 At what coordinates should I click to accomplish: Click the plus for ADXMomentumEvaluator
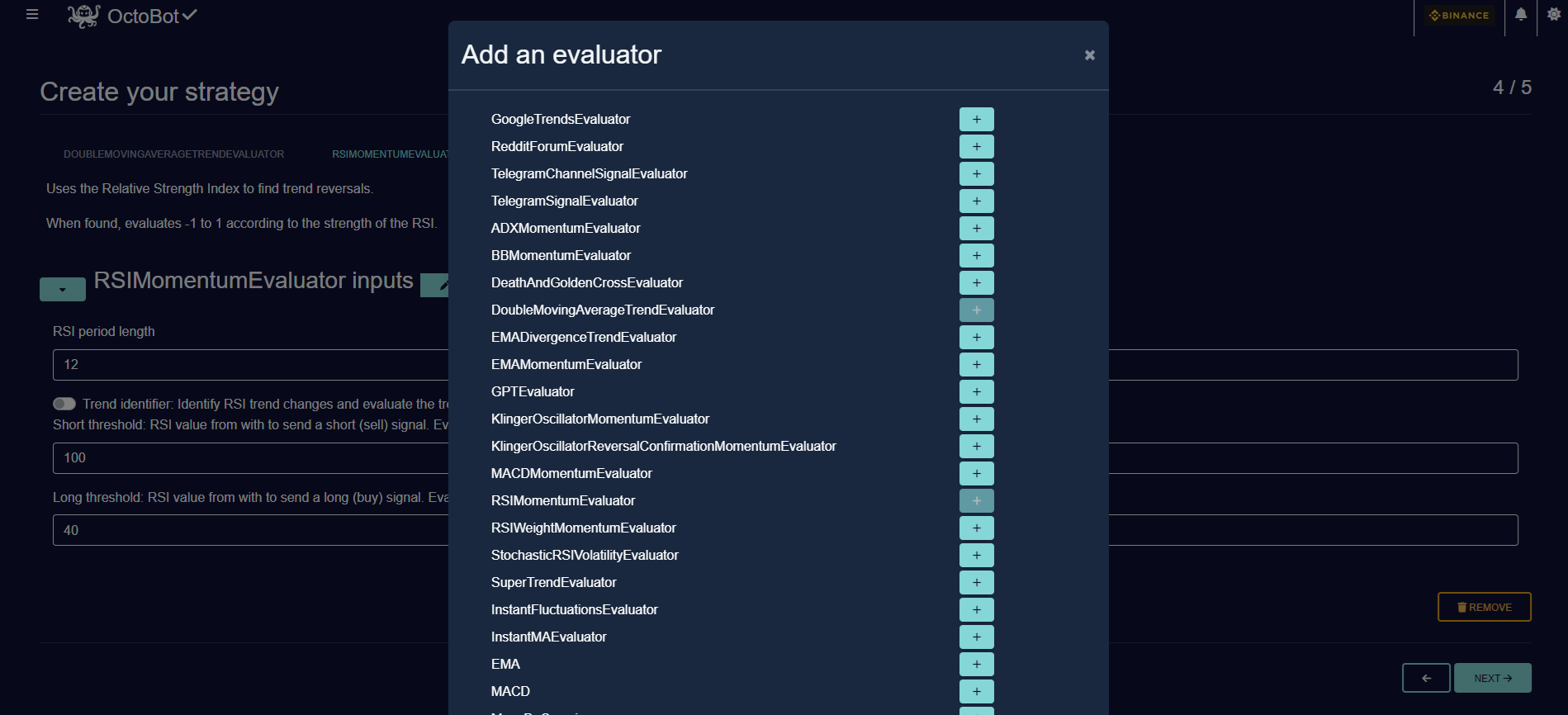pyautogui.click(x=976, y=228)
